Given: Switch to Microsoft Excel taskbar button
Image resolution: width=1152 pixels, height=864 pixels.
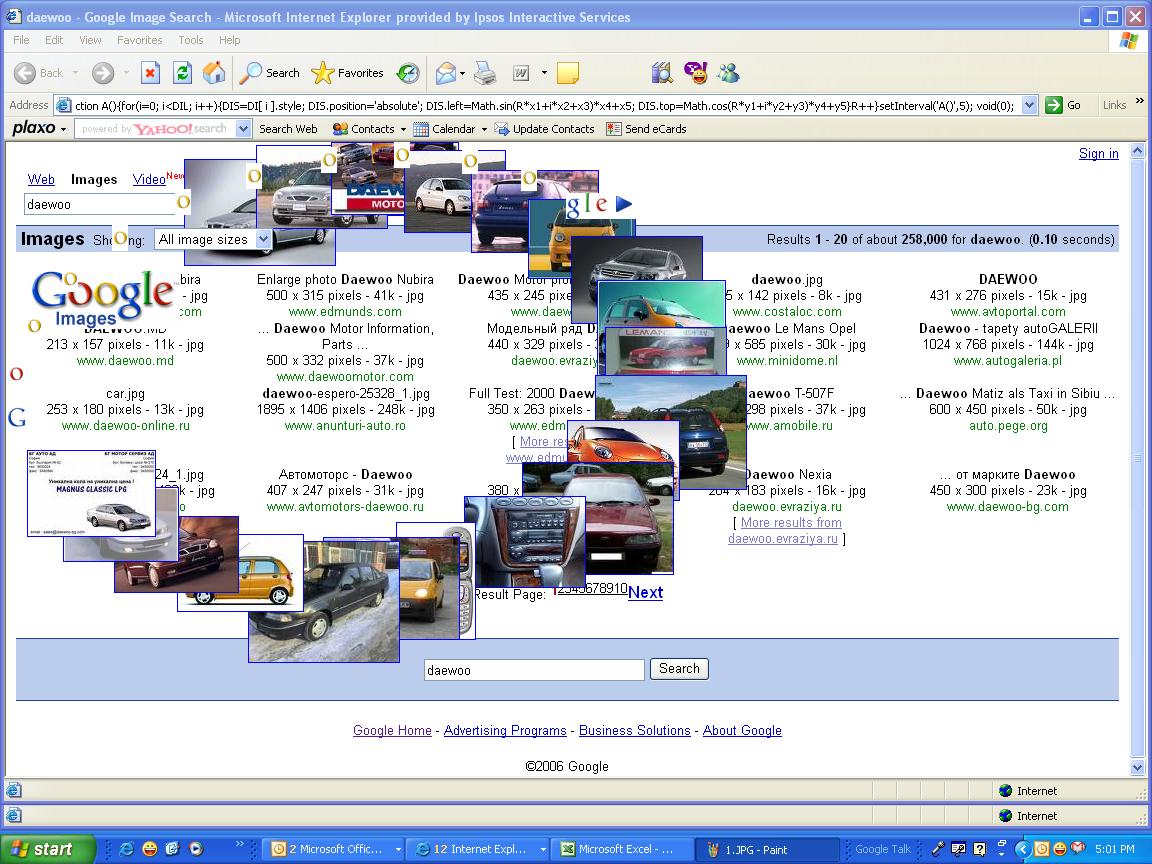Looking at the screenshot, I should (x=623, y=849).
